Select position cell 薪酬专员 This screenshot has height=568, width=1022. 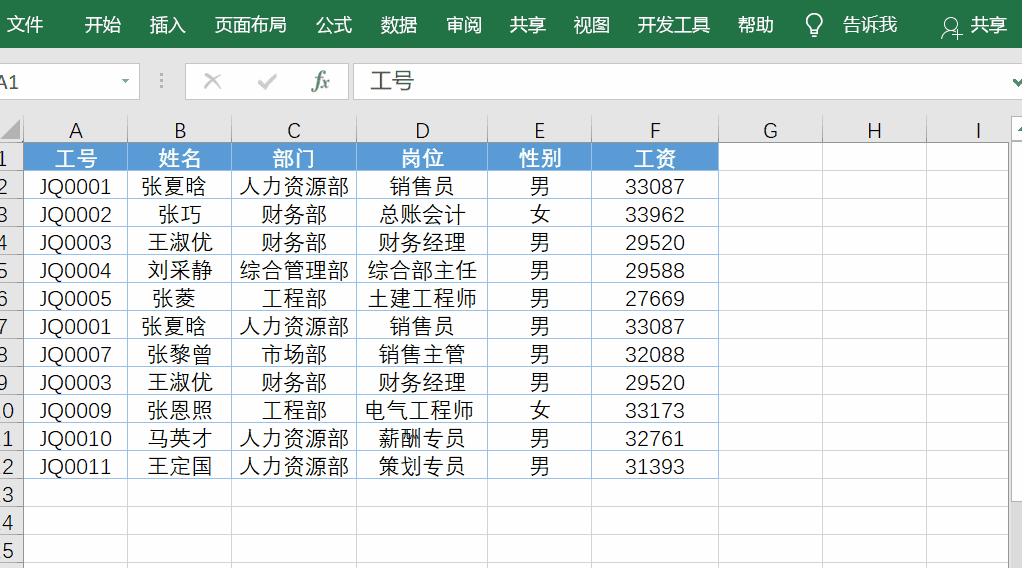pyautogui.click(x=422, y=438)
